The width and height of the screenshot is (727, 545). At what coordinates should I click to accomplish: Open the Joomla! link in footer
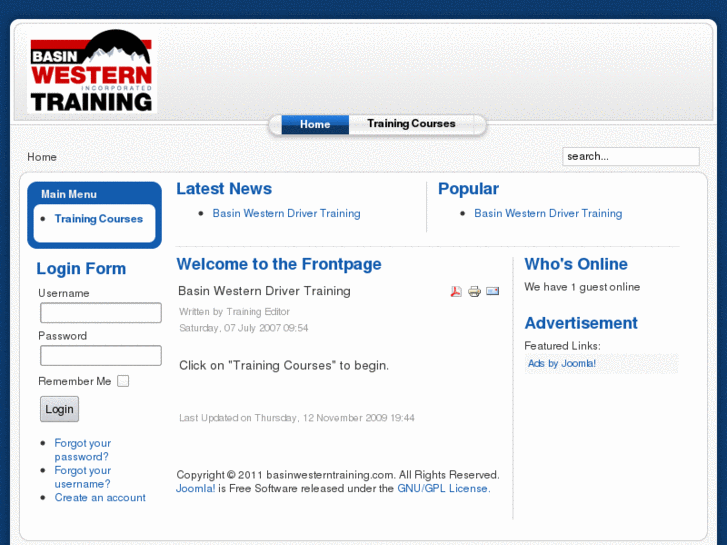[x=195, y=488]
